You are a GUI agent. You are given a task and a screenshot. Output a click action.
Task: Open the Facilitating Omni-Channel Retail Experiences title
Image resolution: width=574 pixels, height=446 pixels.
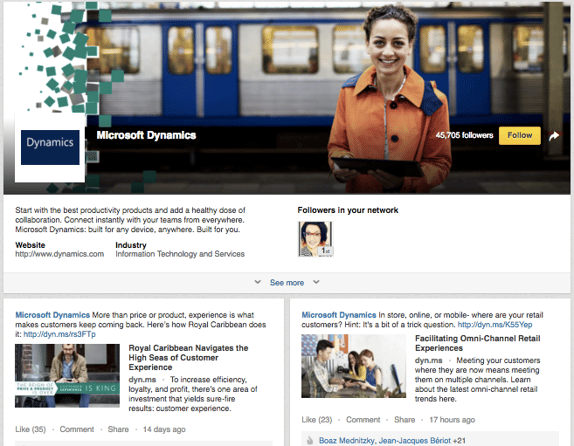click(477, 343)
